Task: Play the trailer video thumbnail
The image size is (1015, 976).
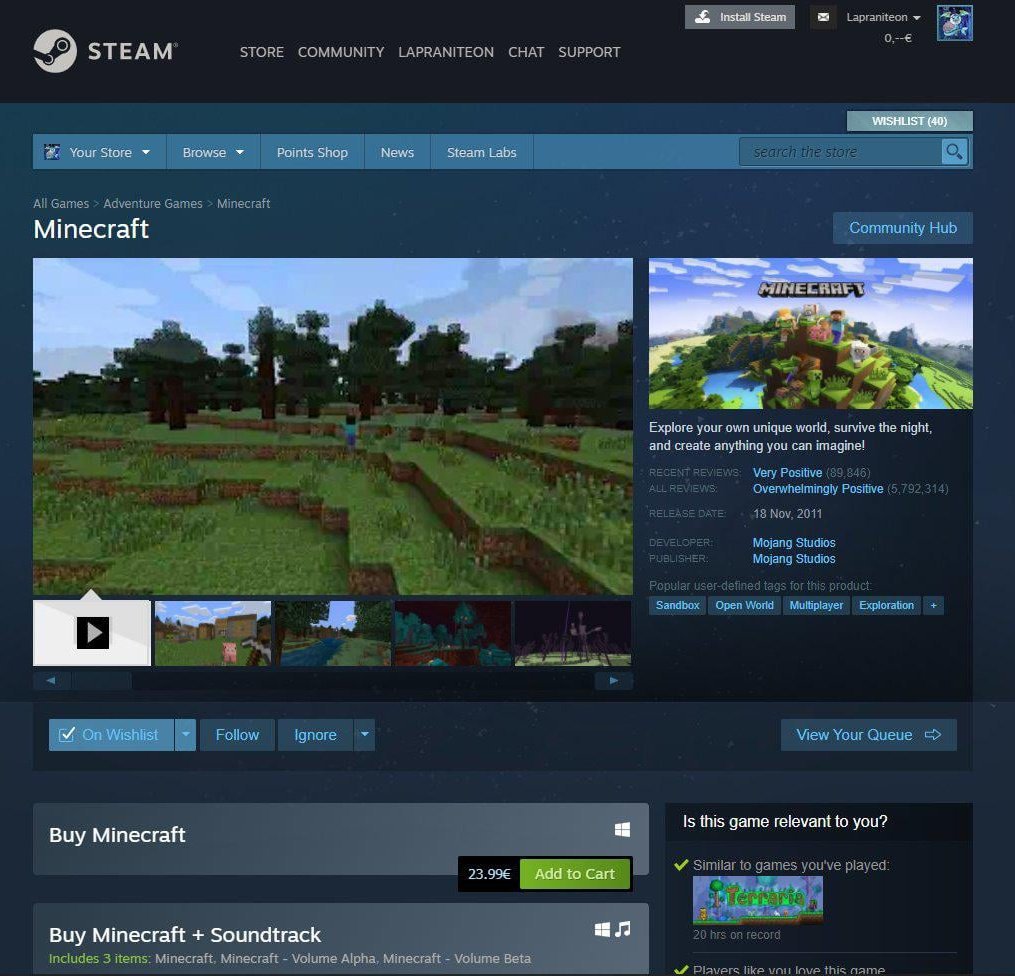Action: pos(92,633)
